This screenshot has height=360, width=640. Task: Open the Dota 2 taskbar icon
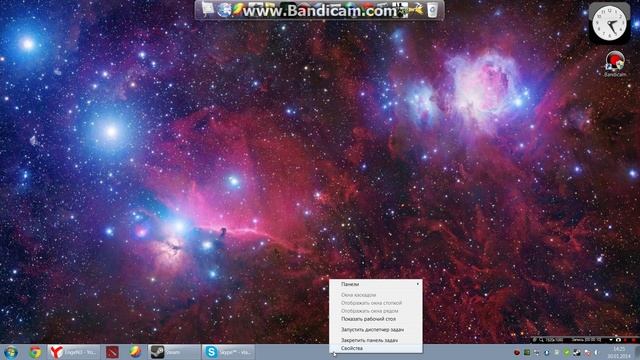tap(112, 352)
